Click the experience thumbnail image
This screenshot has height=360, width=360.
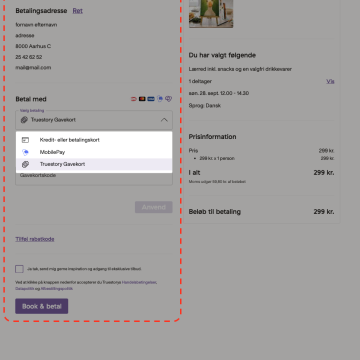coord(211,14)
